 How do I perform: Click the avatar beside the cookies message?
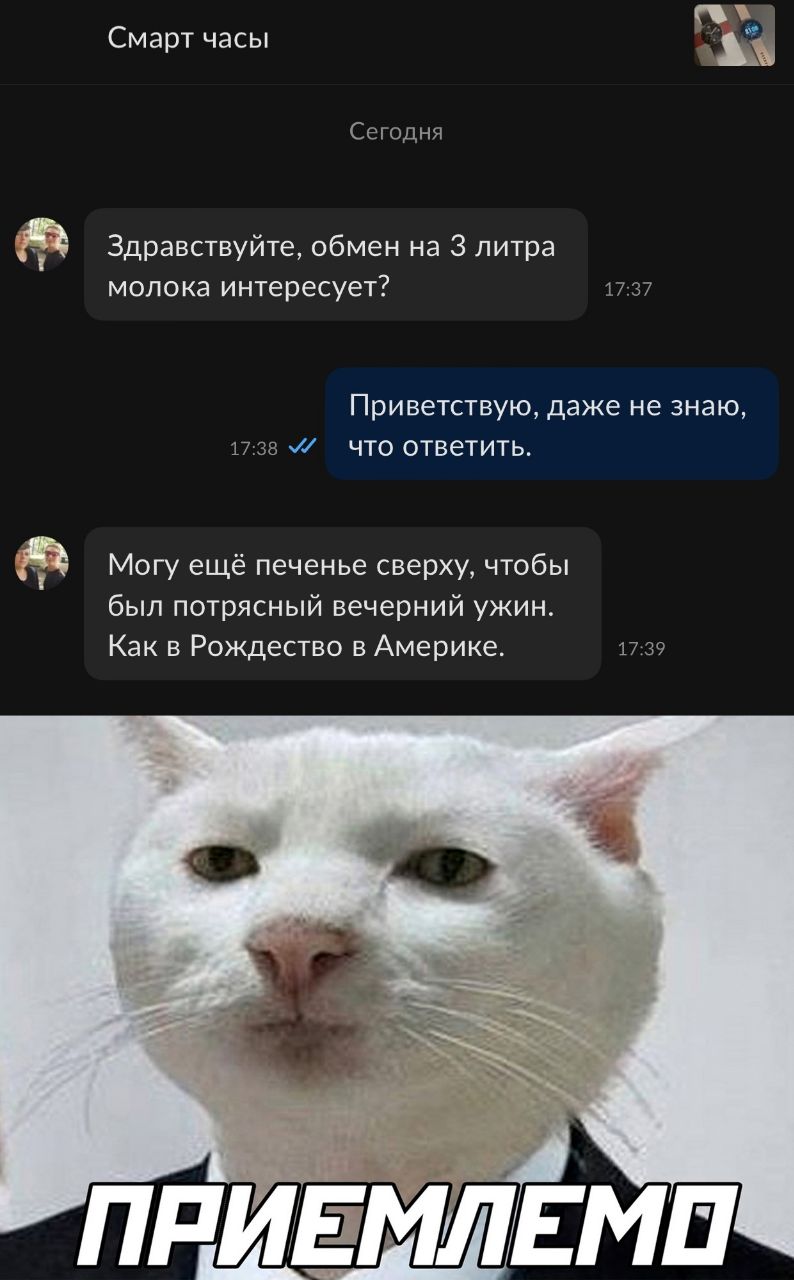tap(41, 563)
